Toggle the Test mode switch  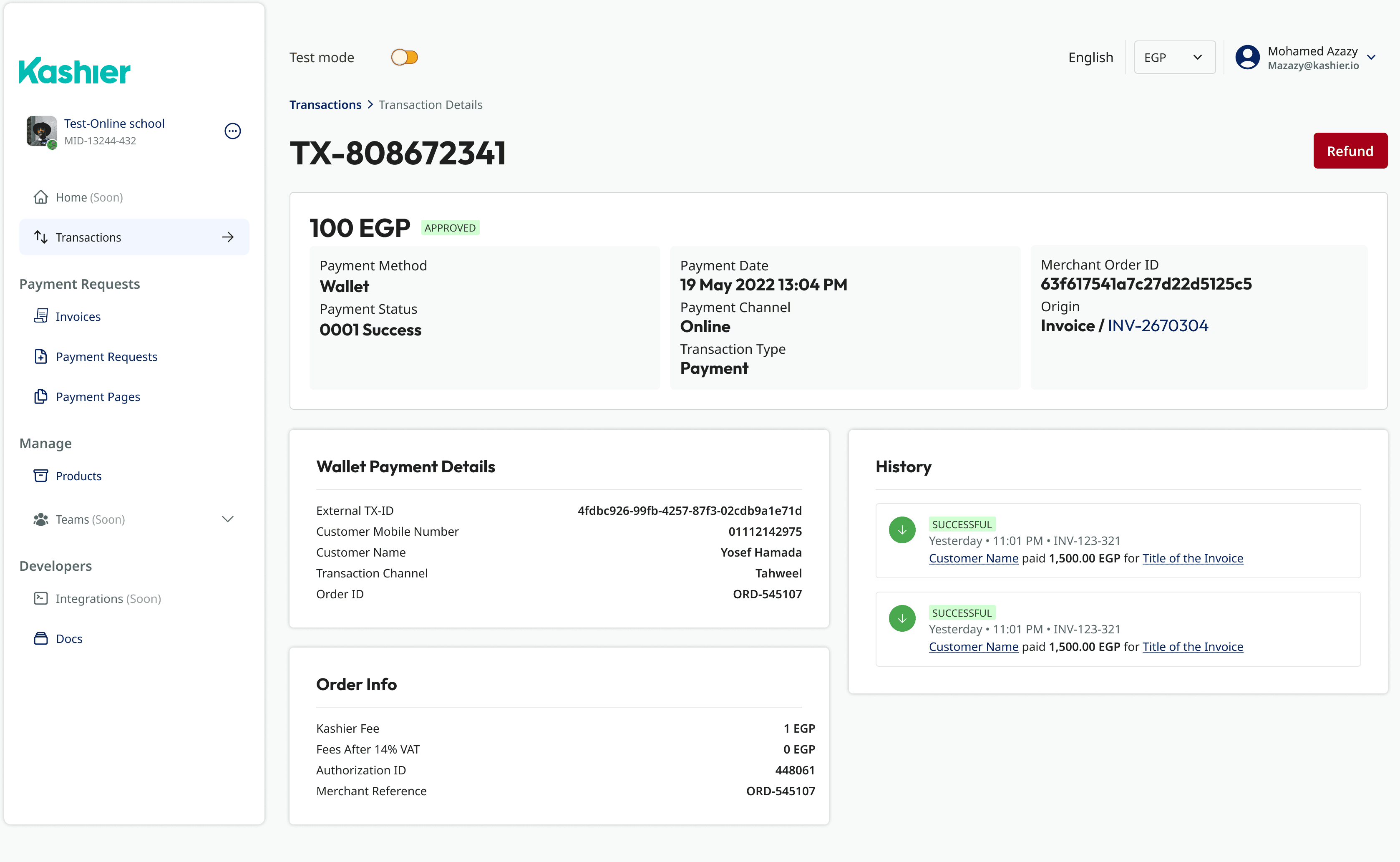pyautogui.click(x=404, y=58)
